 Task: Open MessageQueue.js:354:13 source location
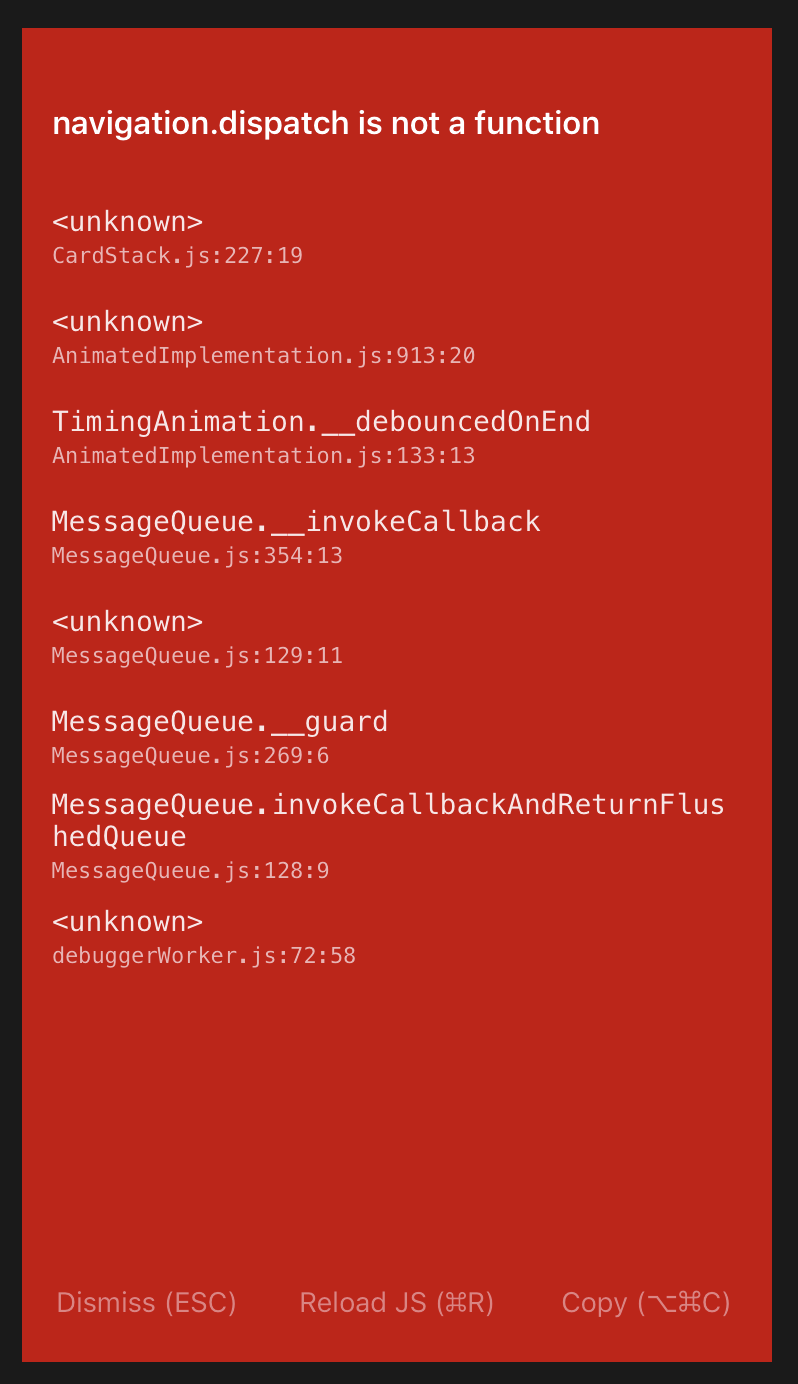click(x=197, y=555)
